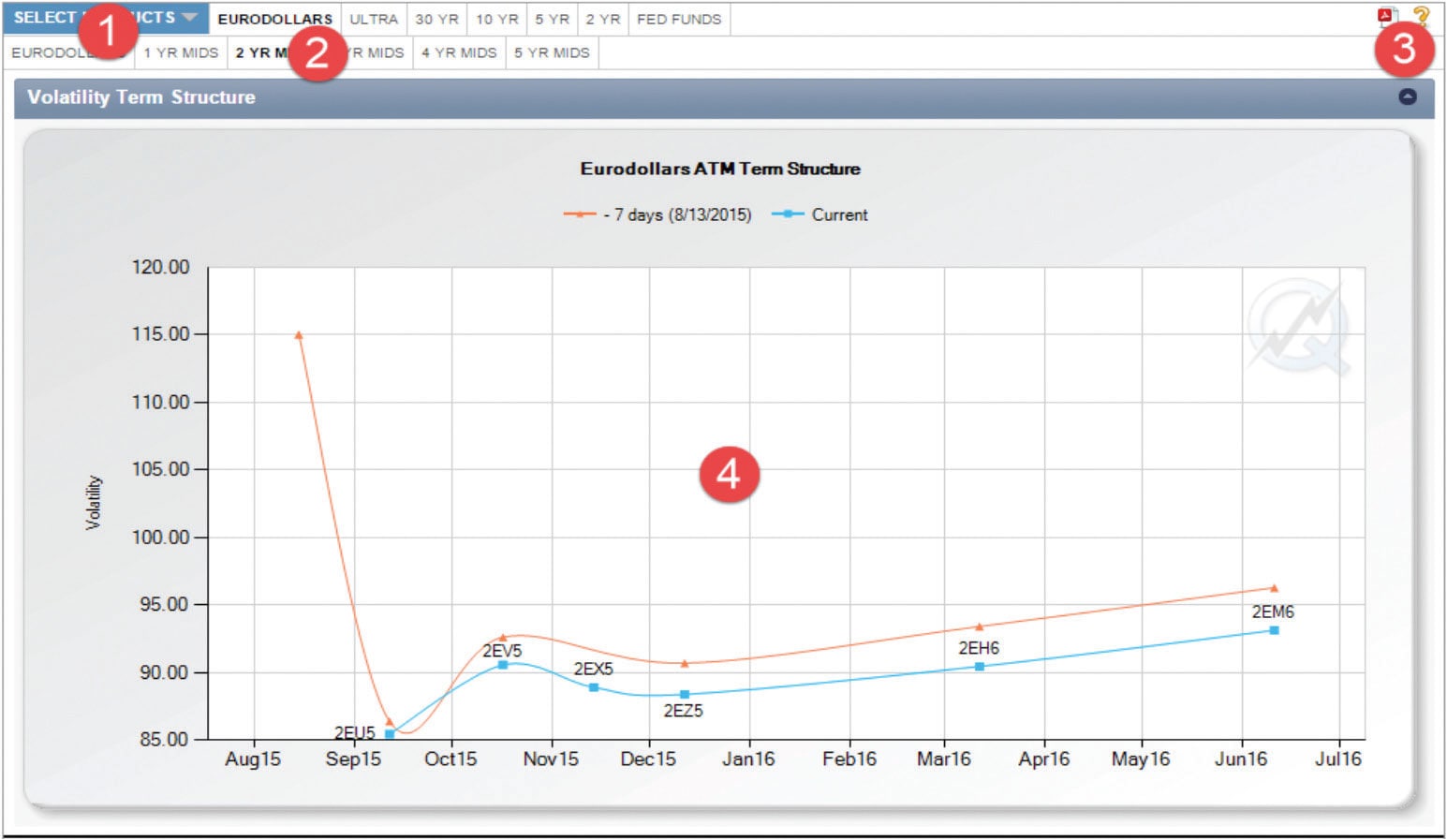The height and width of the screenshot is (840, 1447).
Task: Click the 2EX5 blue data point
Action: (594, 687)
